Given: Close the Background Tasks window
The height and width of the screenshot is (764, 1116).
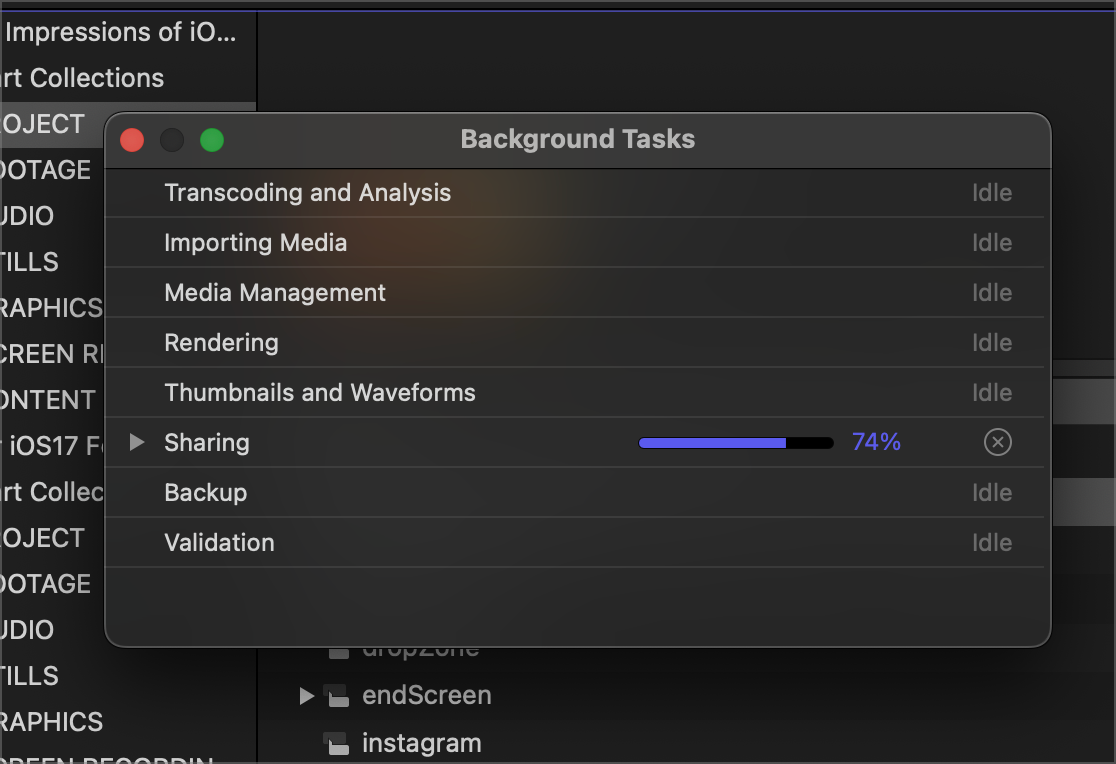Looking at the screenshot, I should (x=132, y=140).
